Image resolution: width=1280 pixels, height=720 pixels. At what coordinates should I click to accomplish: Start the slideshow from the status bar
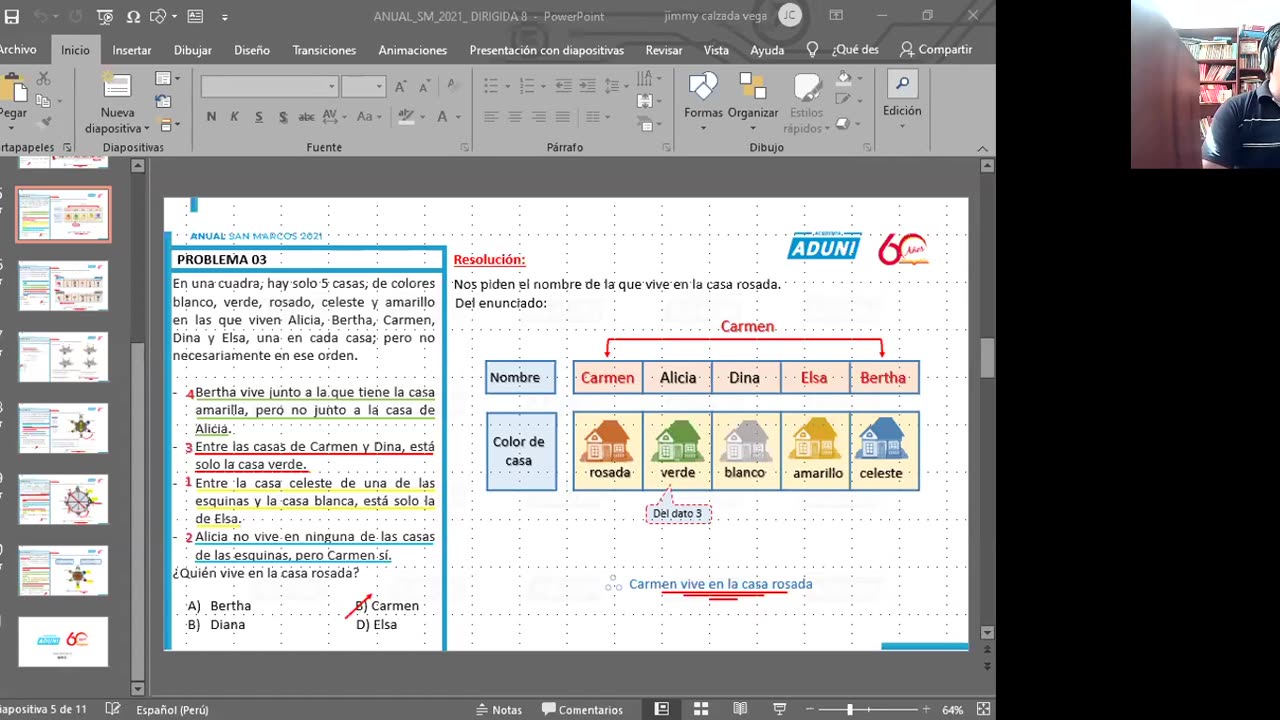779,709
